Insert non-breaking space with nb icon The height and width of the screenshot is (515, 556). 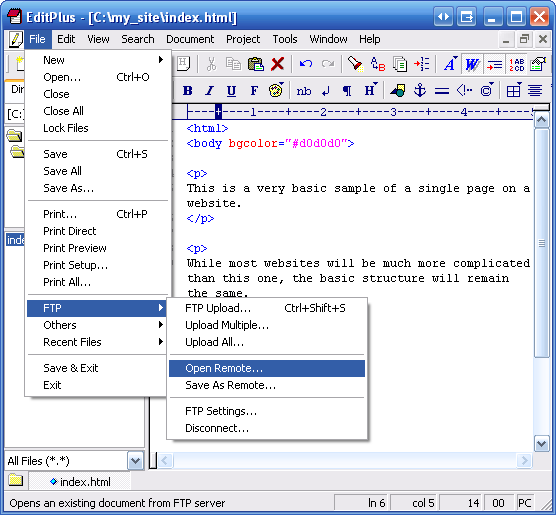tap(304, 91)
